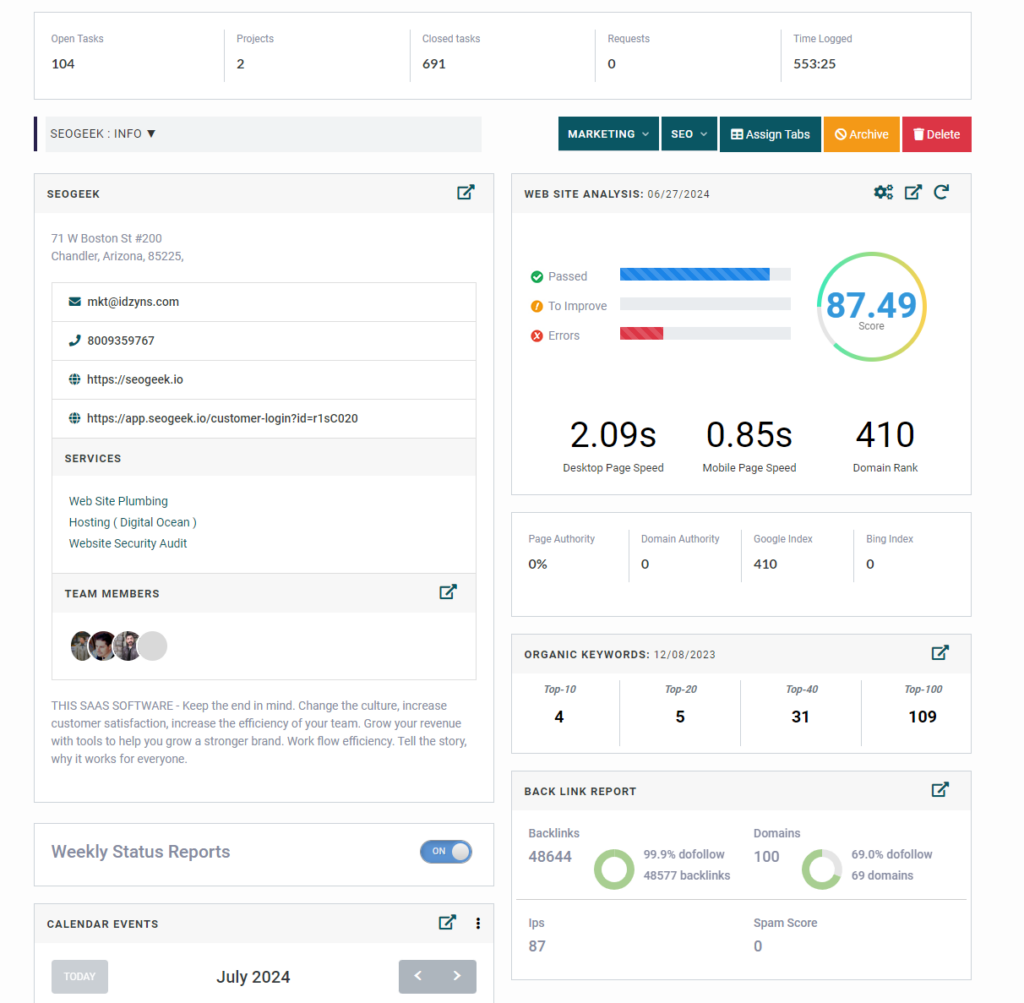This screenshot has height=1003, width=1024.
Task: Click the Top-100 keywords count 109
Action: point(922,717)
